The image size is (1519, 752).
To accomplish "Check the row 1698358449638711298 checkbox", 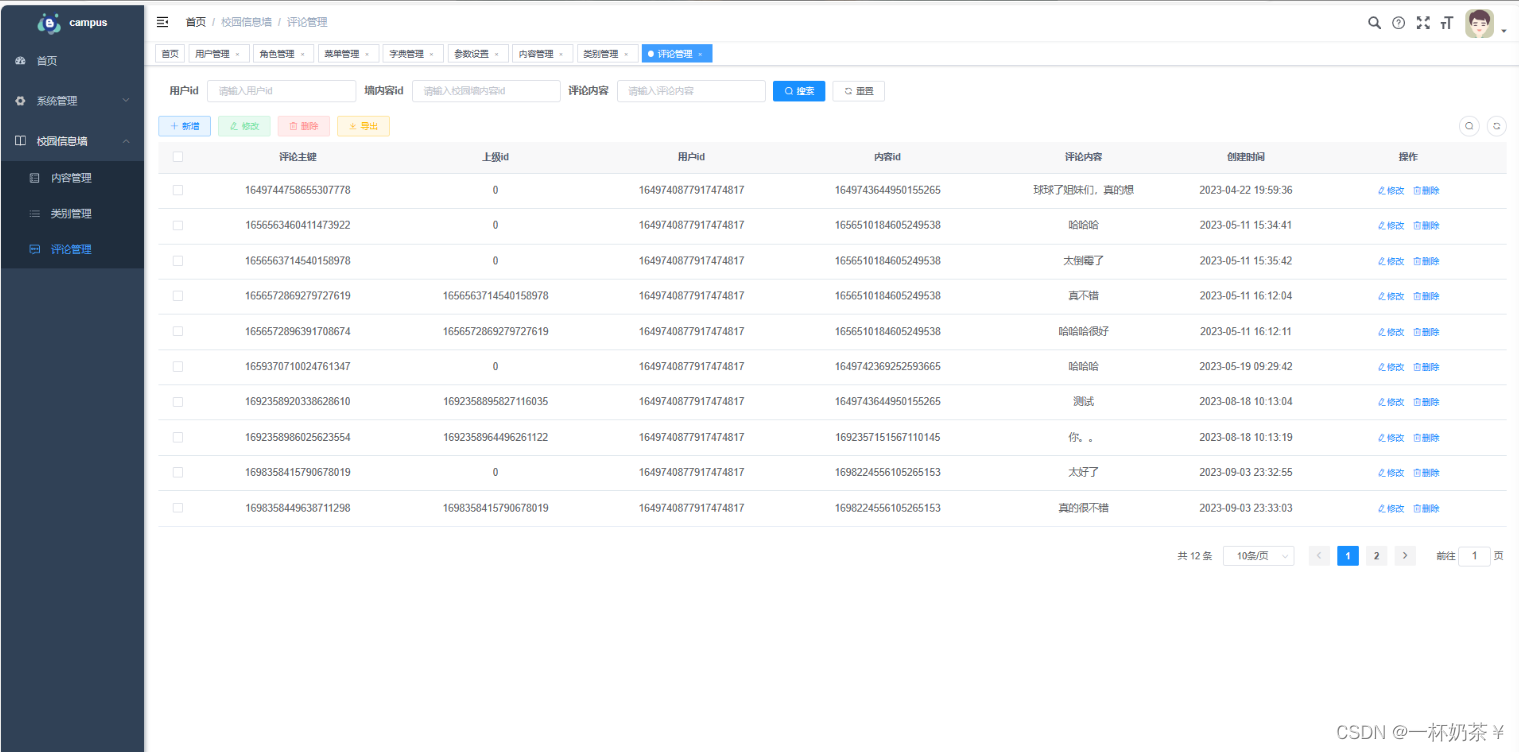I will pos(178,508).
